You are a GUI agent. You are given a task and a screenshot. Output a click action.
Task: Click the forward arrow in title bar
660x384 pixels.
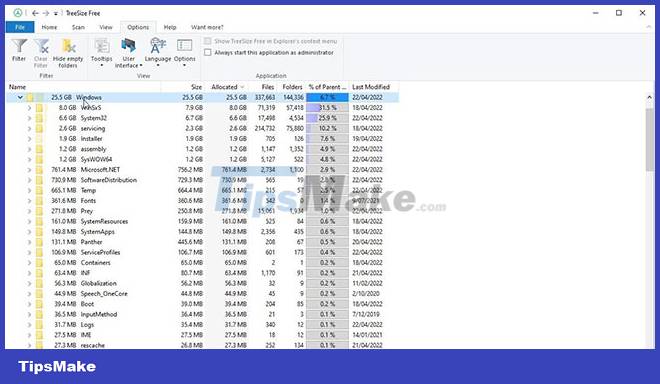pyautogui.click(x=46, y=13)
